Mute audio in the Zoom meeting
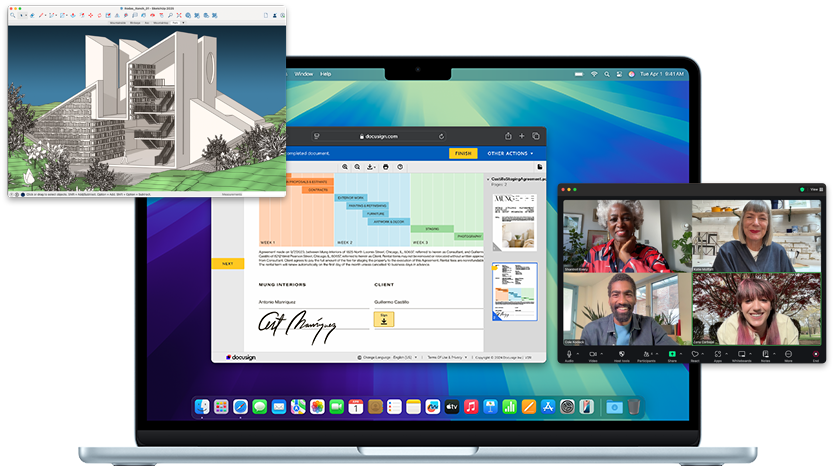Screen dimensions: 836x468 coord(569,353)
